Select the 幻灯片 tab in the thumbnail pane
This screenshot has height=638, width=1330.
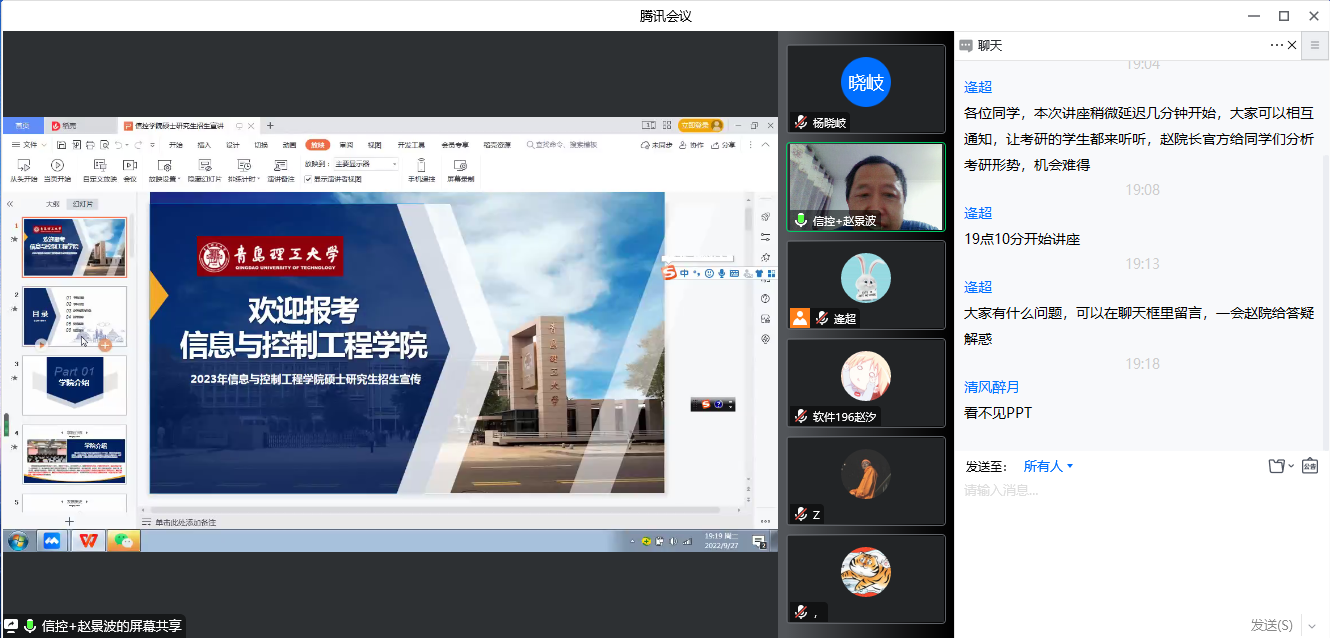83,204
